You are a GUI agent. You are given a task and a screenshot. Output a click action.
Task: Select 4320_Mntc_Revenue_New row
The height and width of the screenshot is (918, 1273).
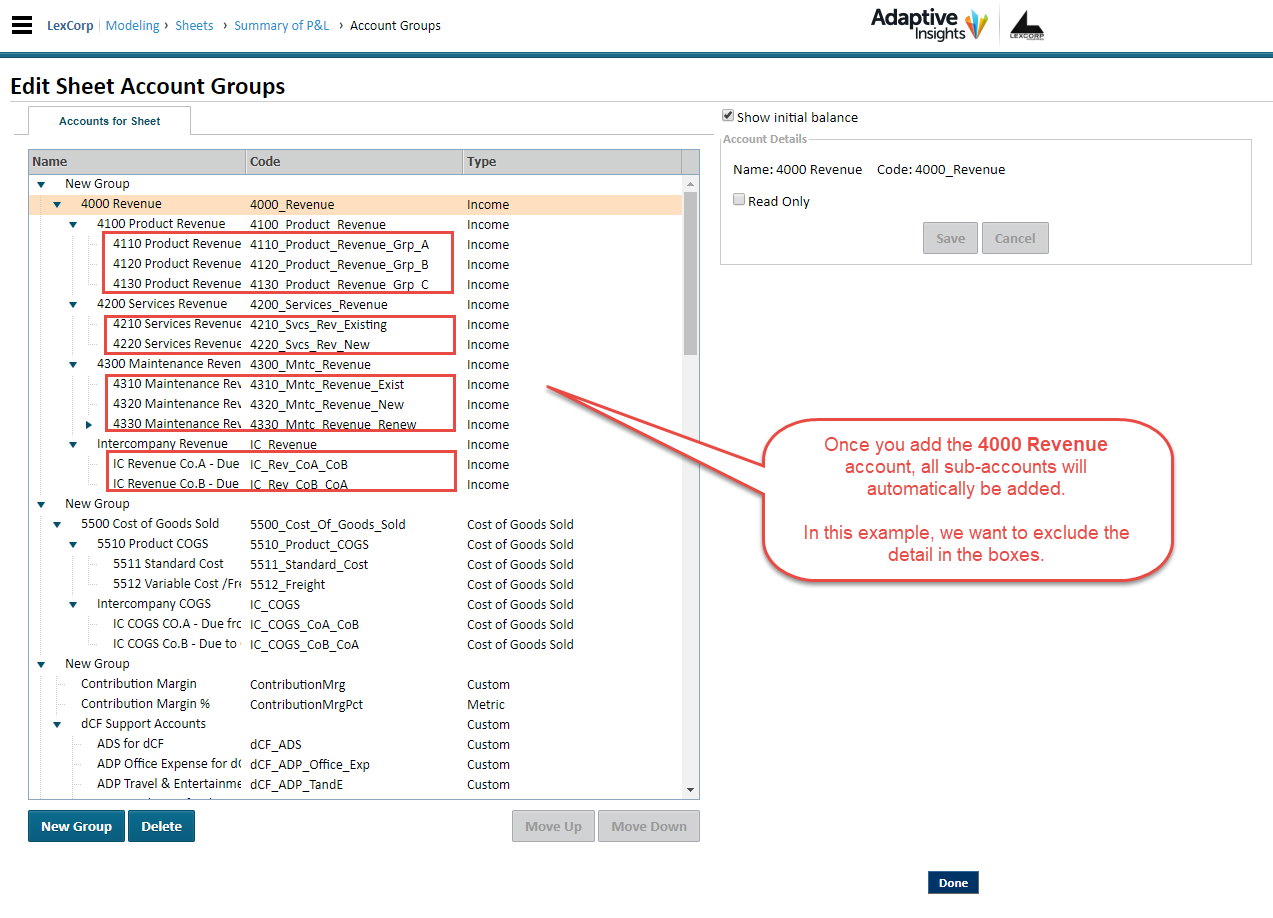(355, 404)
